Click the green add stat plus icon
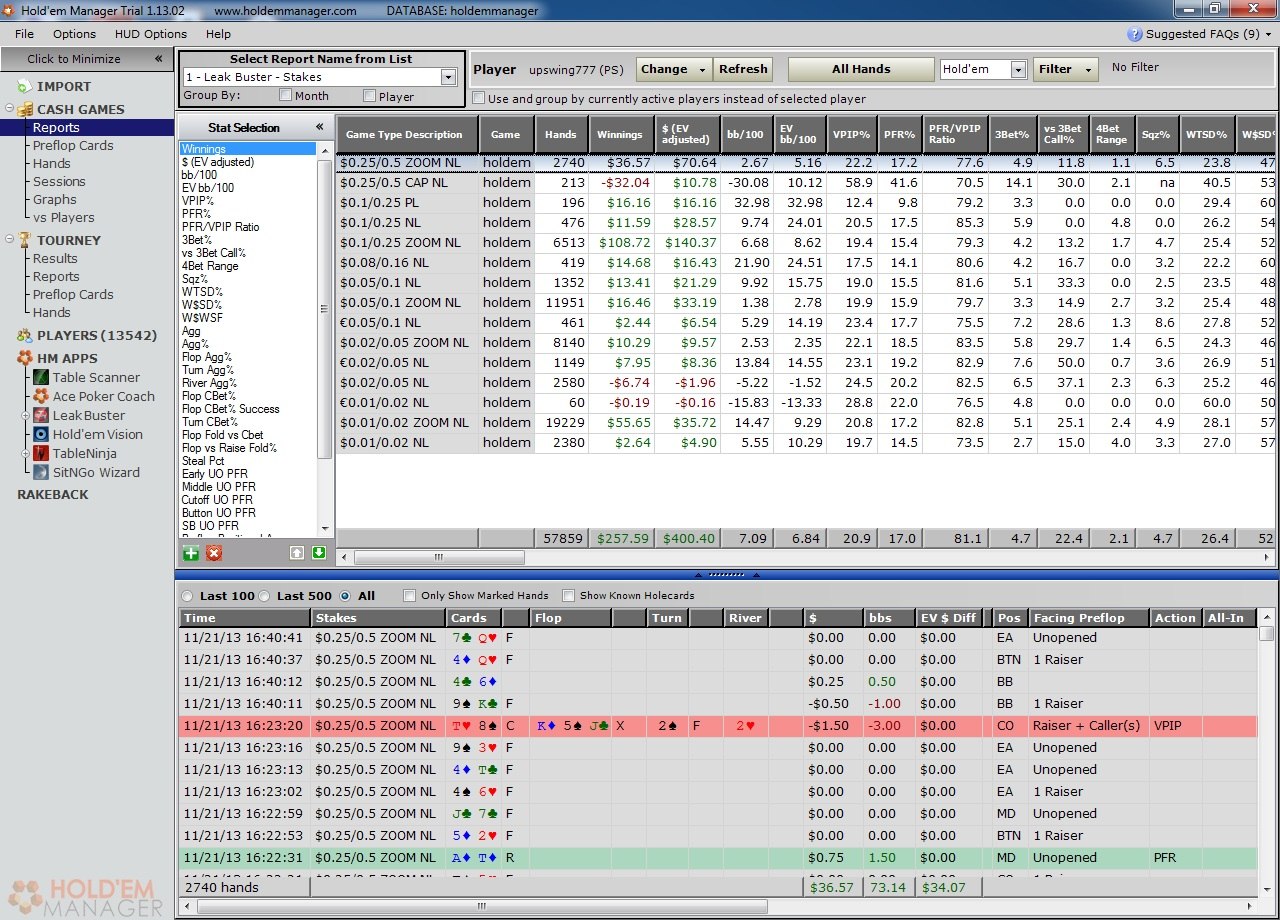Image resolution: width=1280 pixels, height=920 pixels. (190, 553)
